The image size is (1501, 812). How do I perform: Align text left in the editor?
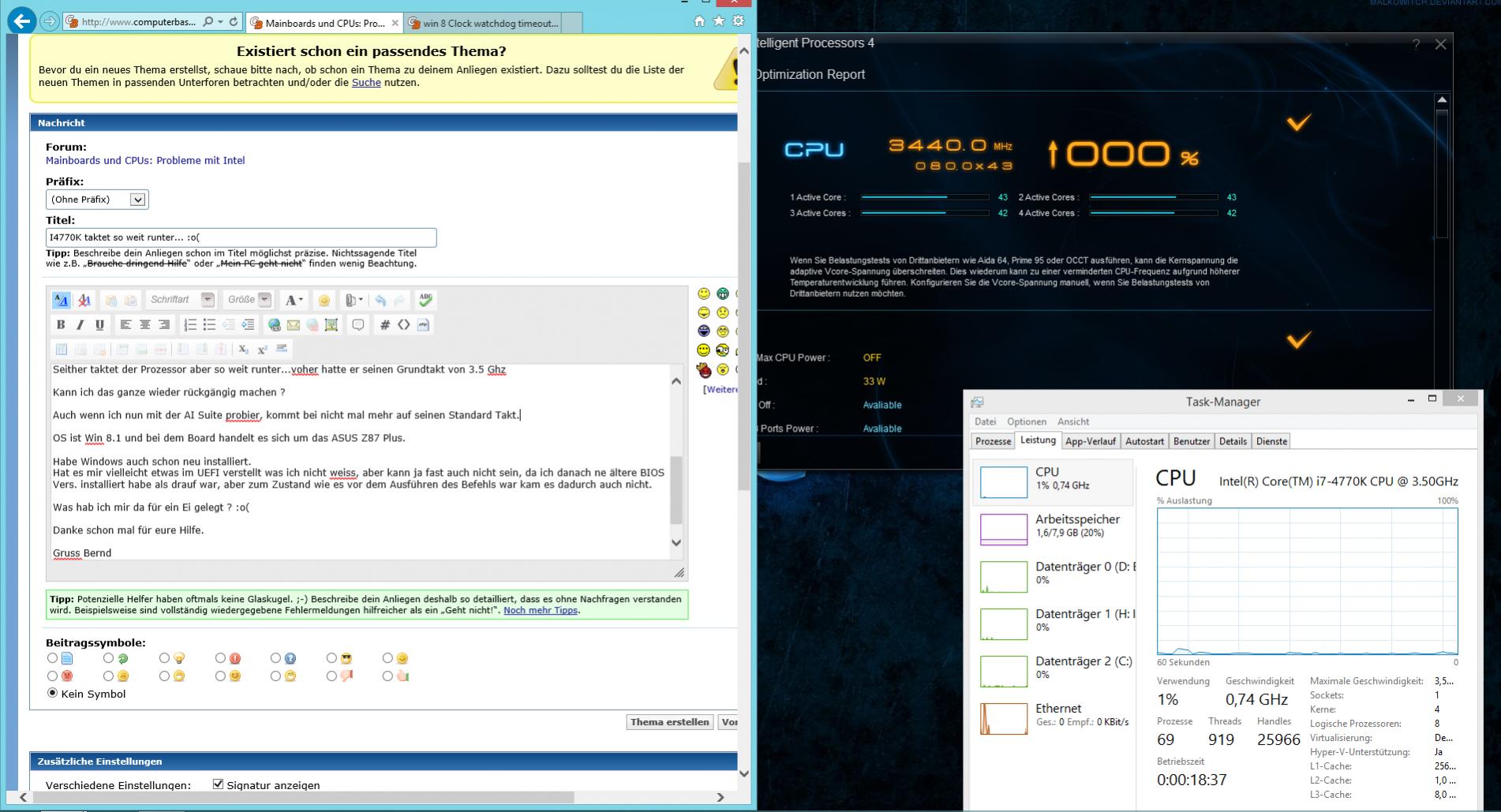click(125, 324)
